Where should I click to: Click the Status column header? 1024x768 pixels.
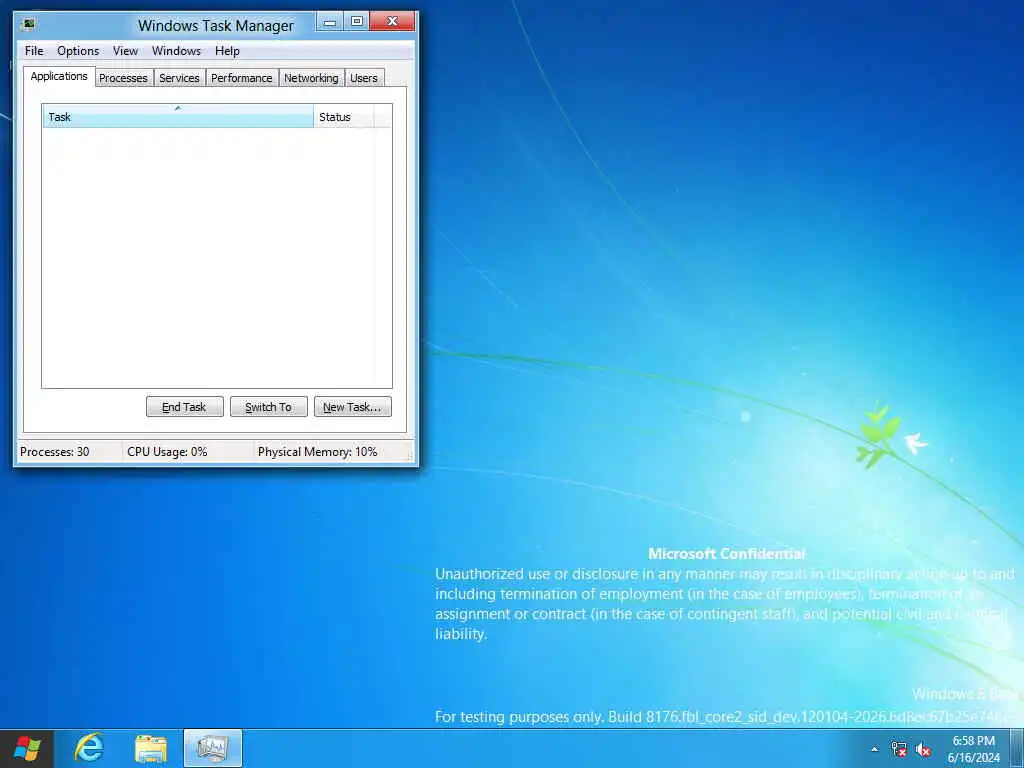[344, 117]
